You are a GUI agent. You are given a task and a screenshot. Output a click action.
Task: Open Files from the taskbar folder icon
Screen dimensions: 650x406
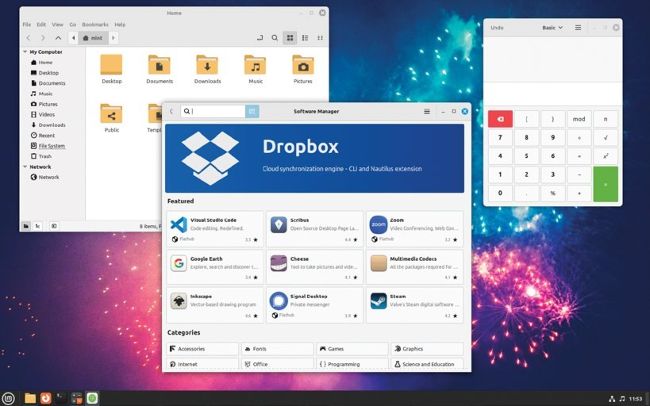tap(30, 398)
